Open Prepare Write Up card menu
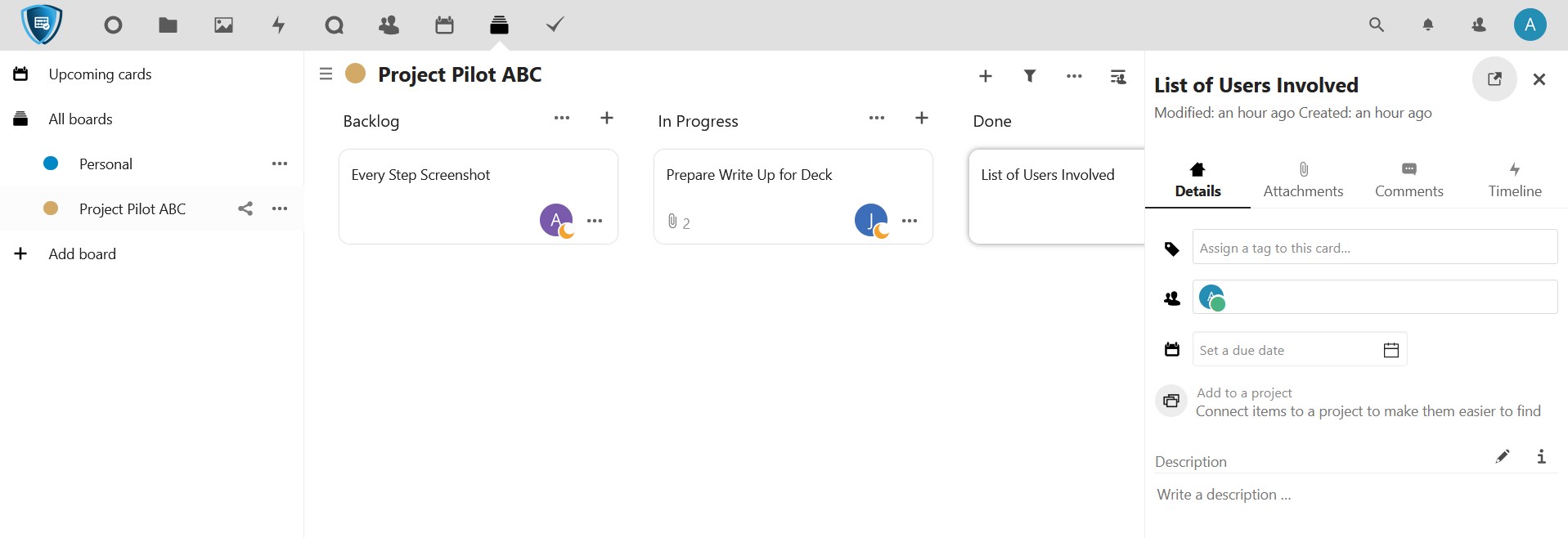The height and width of the screenshot is (538, 1568). (x=910, y=221)
